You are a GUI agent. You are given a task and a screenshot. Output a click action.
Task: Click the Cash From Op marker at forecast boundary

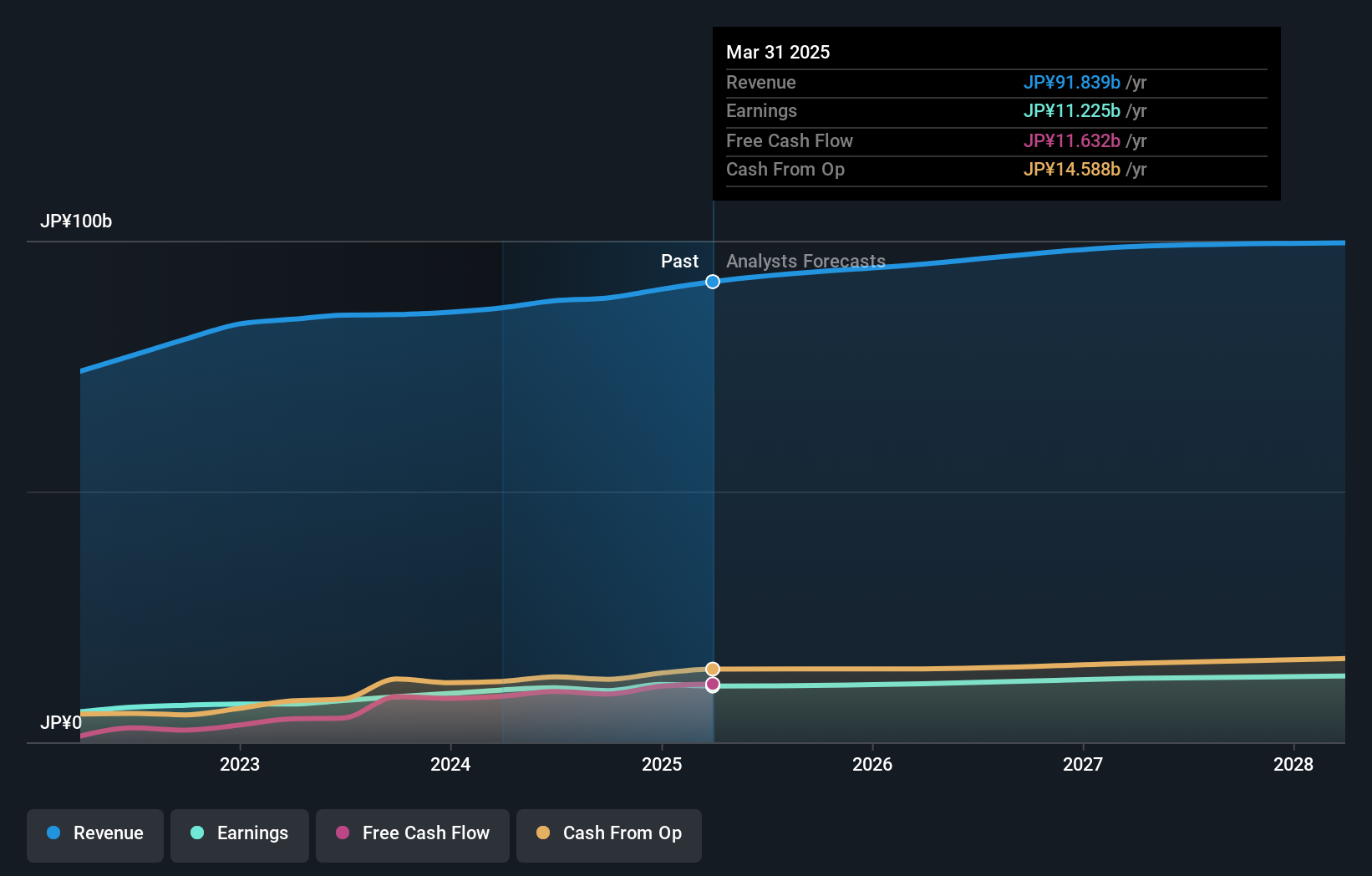click(712, 668)
